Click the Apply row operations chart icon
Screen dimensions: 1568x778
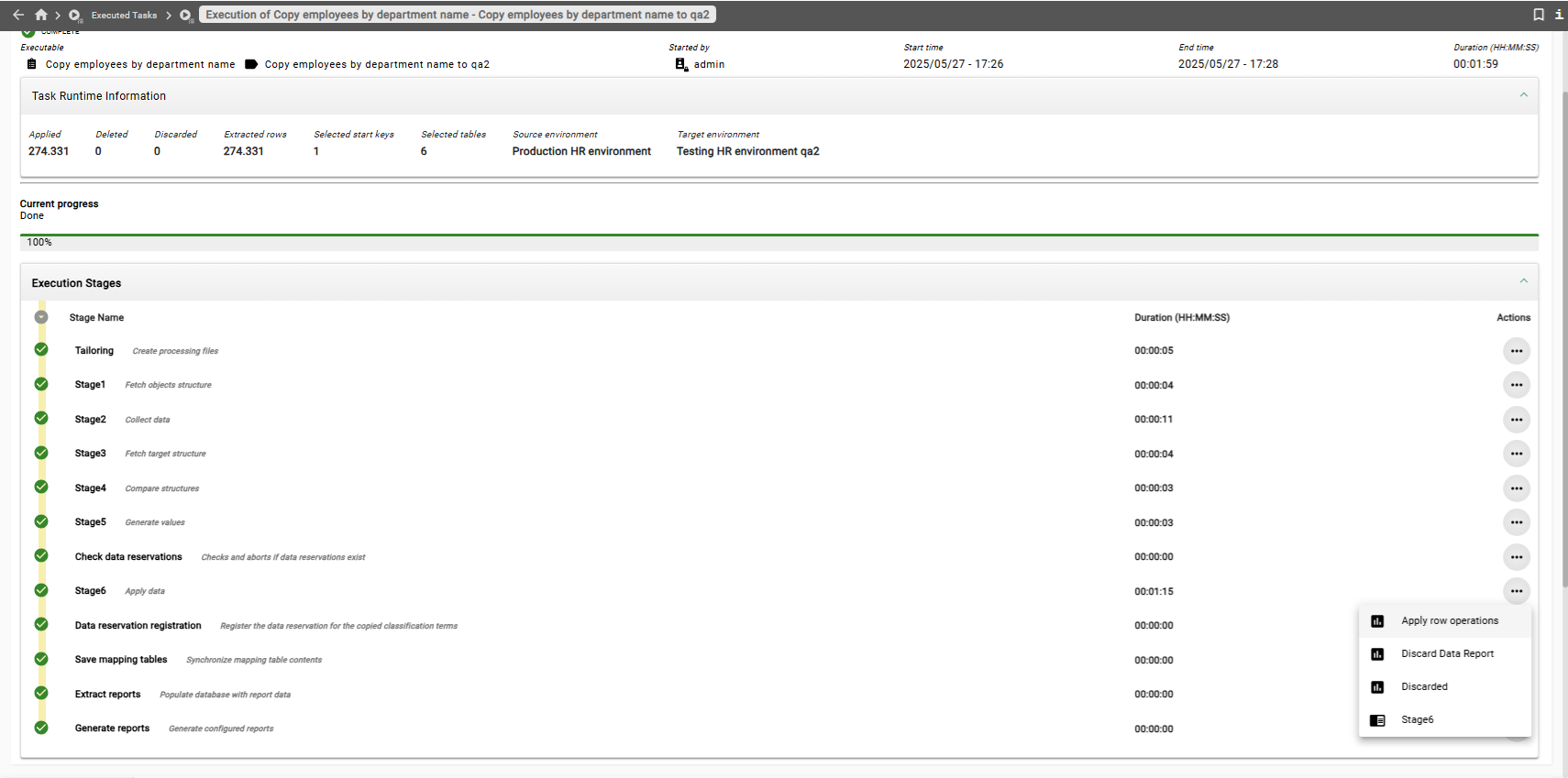pyautogui.click(x=1377, y=621)
